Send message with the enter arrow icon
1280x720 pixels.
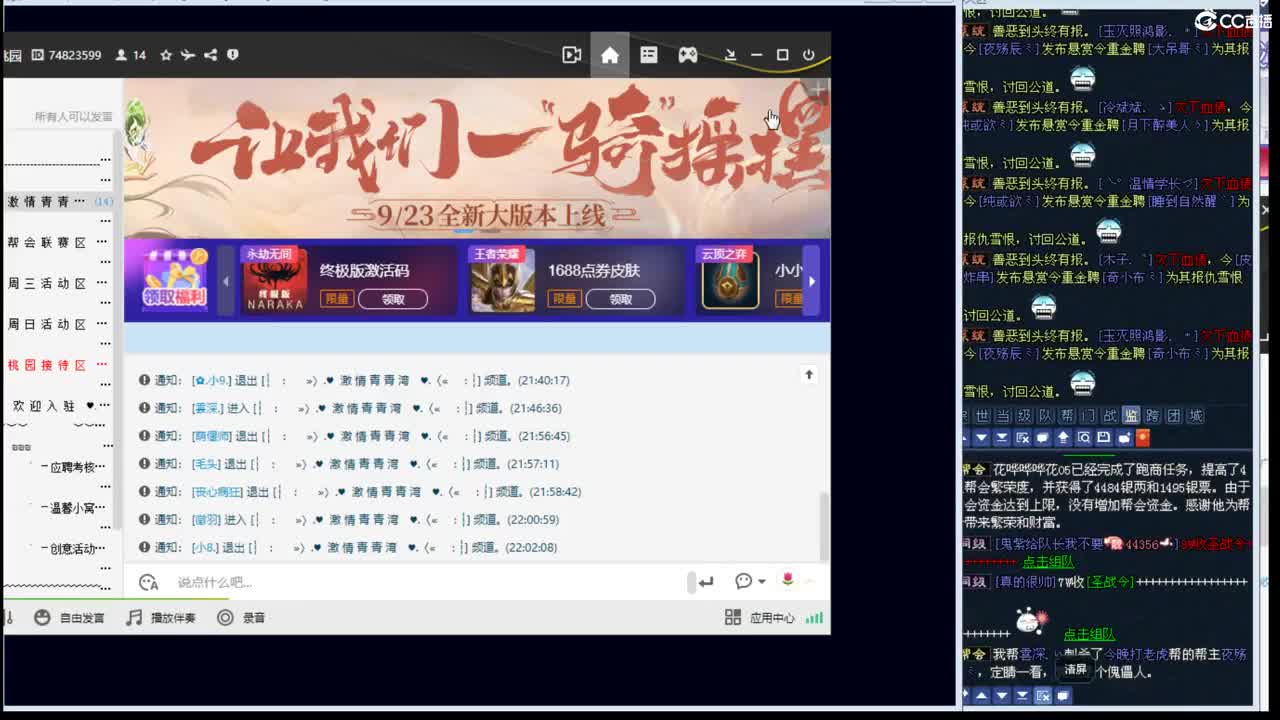[706, 582]
